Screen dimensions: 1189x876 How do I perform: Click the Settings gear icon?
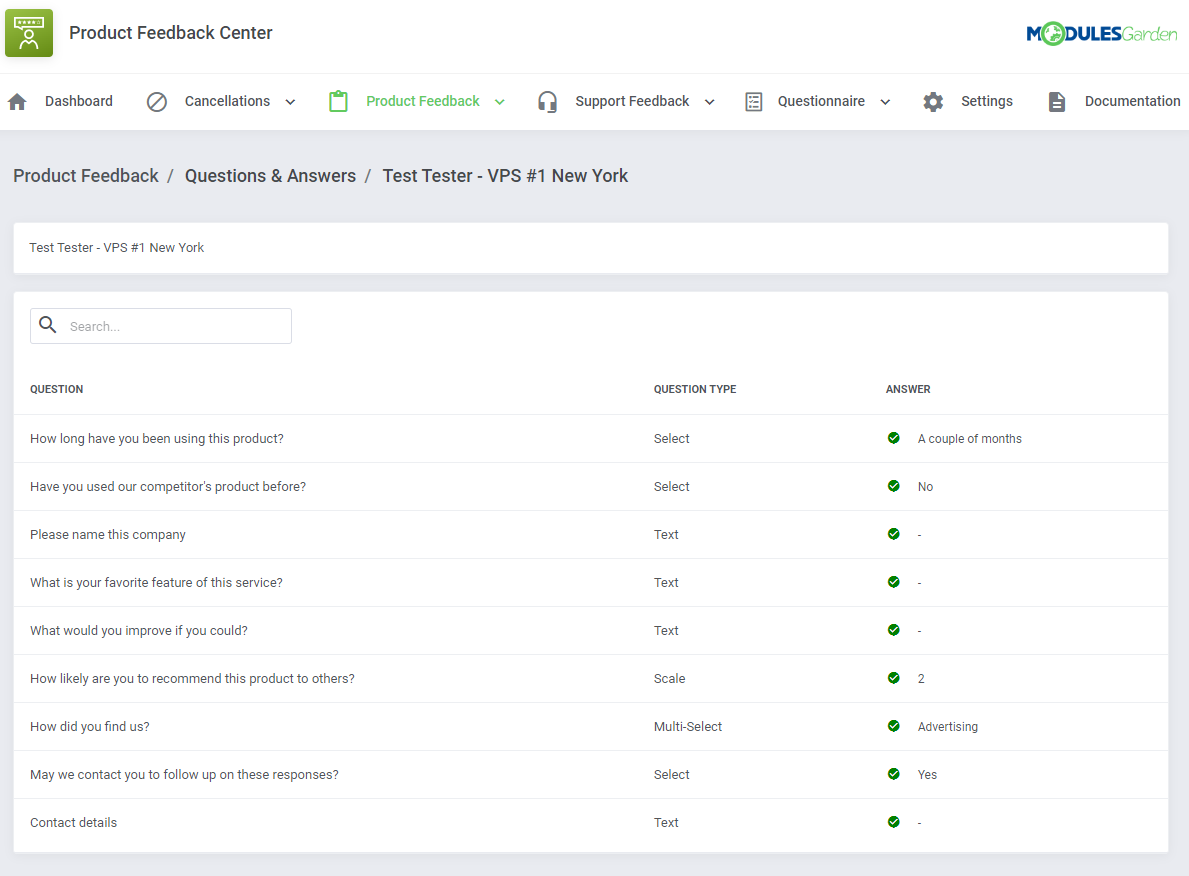933,102
